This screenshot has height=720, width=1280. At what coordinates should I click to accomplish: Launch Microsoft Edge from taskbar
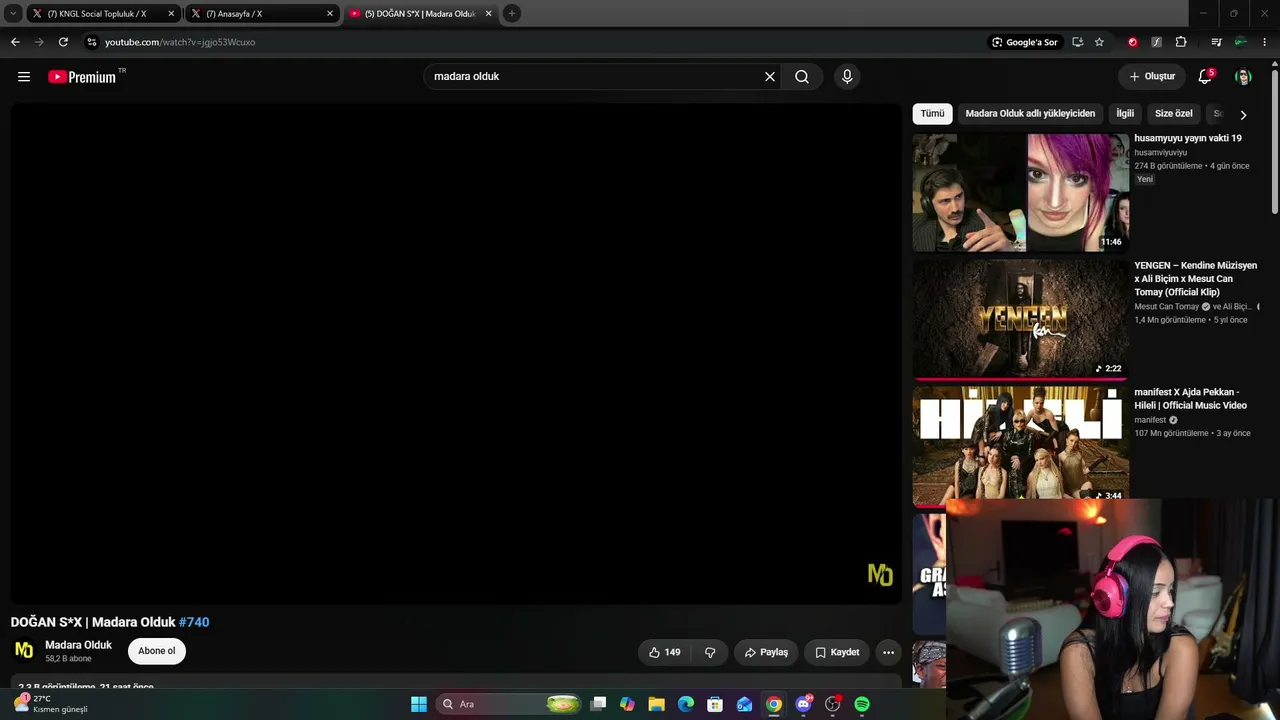click(686, 704)
